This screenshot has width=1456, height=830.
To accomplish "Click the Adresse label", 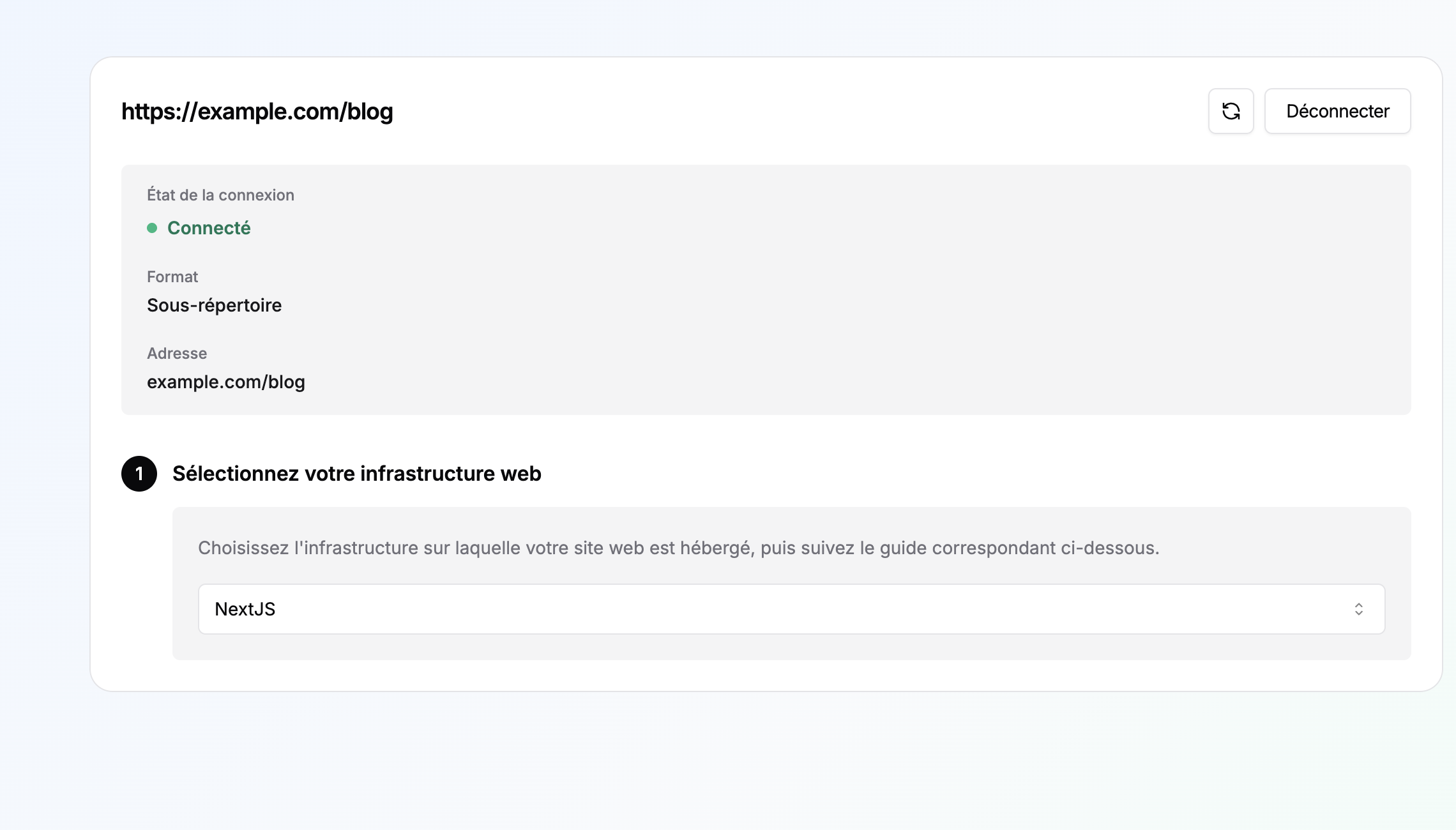I will [x=177, y=353].
